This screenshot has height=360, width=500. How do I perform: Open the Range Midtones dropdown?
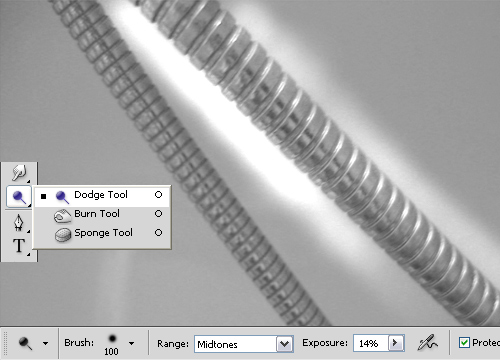click(244, 344)
